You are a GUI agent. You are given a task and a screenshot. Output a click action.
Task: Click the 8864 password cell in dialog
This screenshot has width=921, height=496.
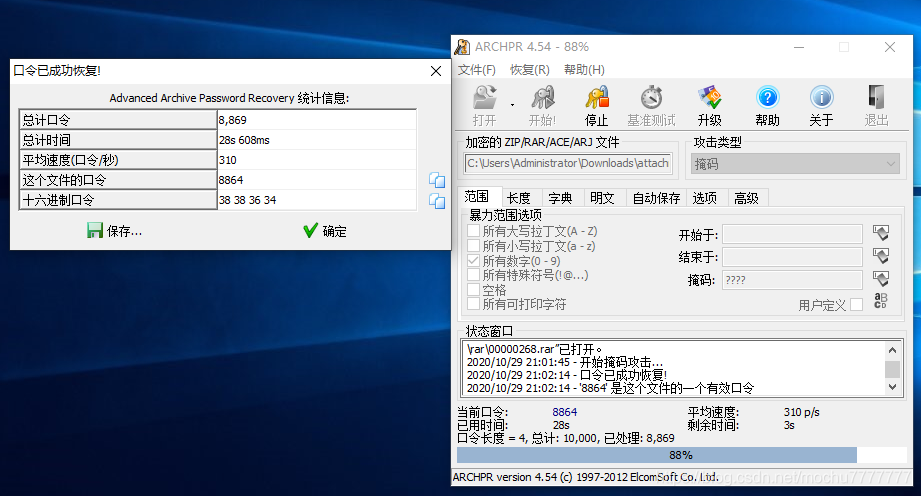tap(316, 180)
